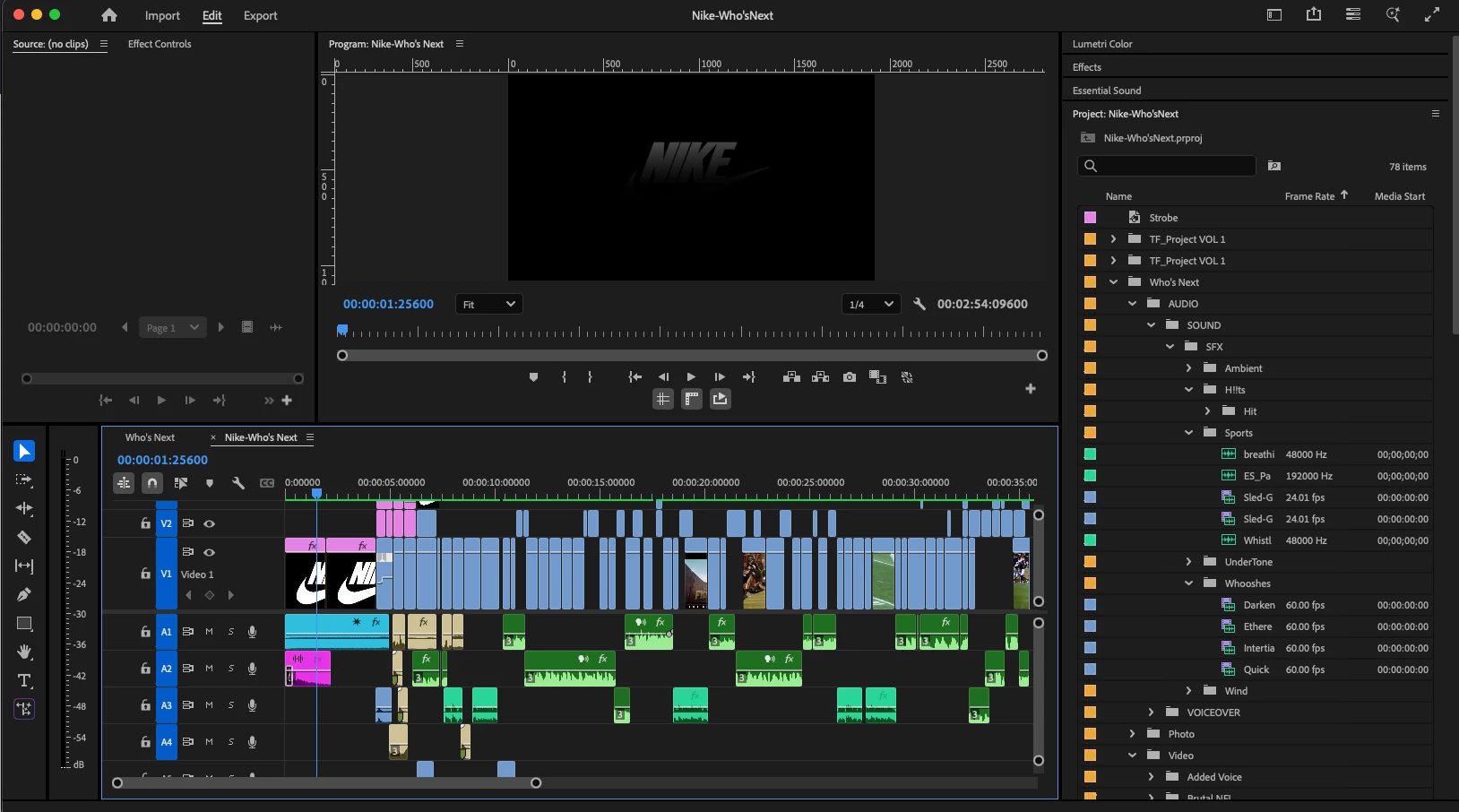Collapse the Who's Next bin
The height and width of the screenshot is (812, 1459).
pos(1113,282)
